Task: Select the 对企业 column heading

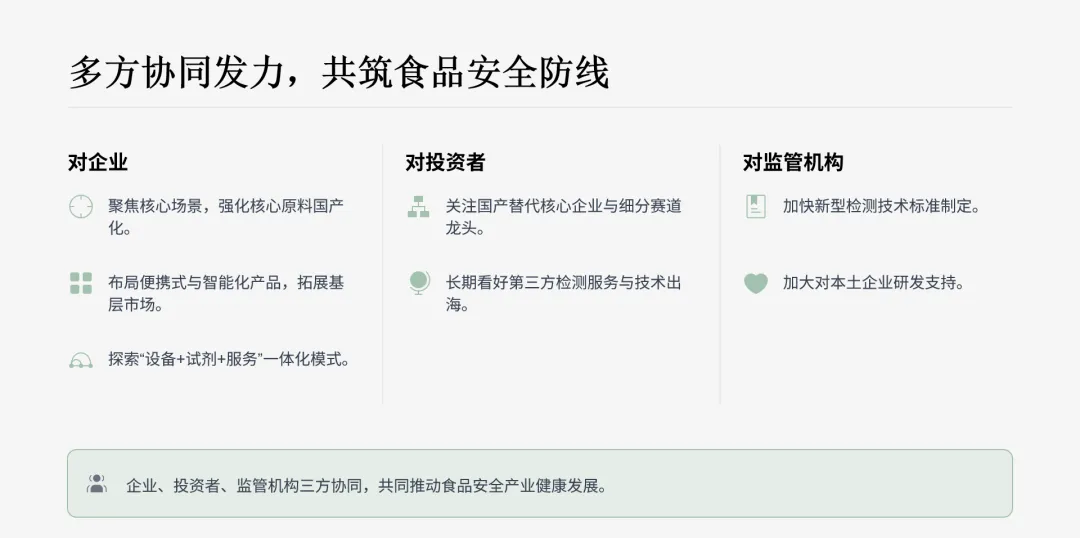Action: [x=98, y=163]
